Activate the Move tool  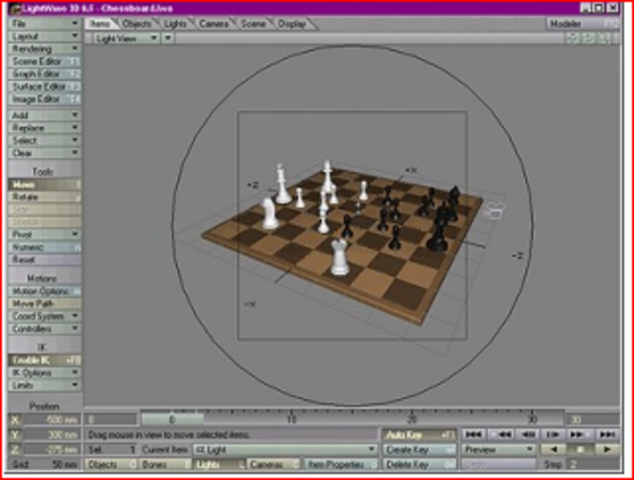pos(44,185)
